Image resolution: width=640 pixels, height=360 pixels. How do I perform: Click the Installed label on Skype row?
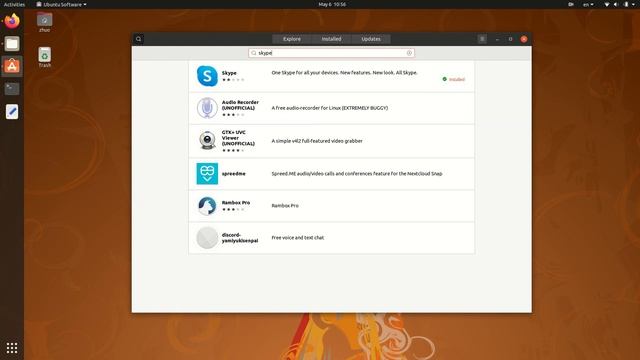pos(457,80)
